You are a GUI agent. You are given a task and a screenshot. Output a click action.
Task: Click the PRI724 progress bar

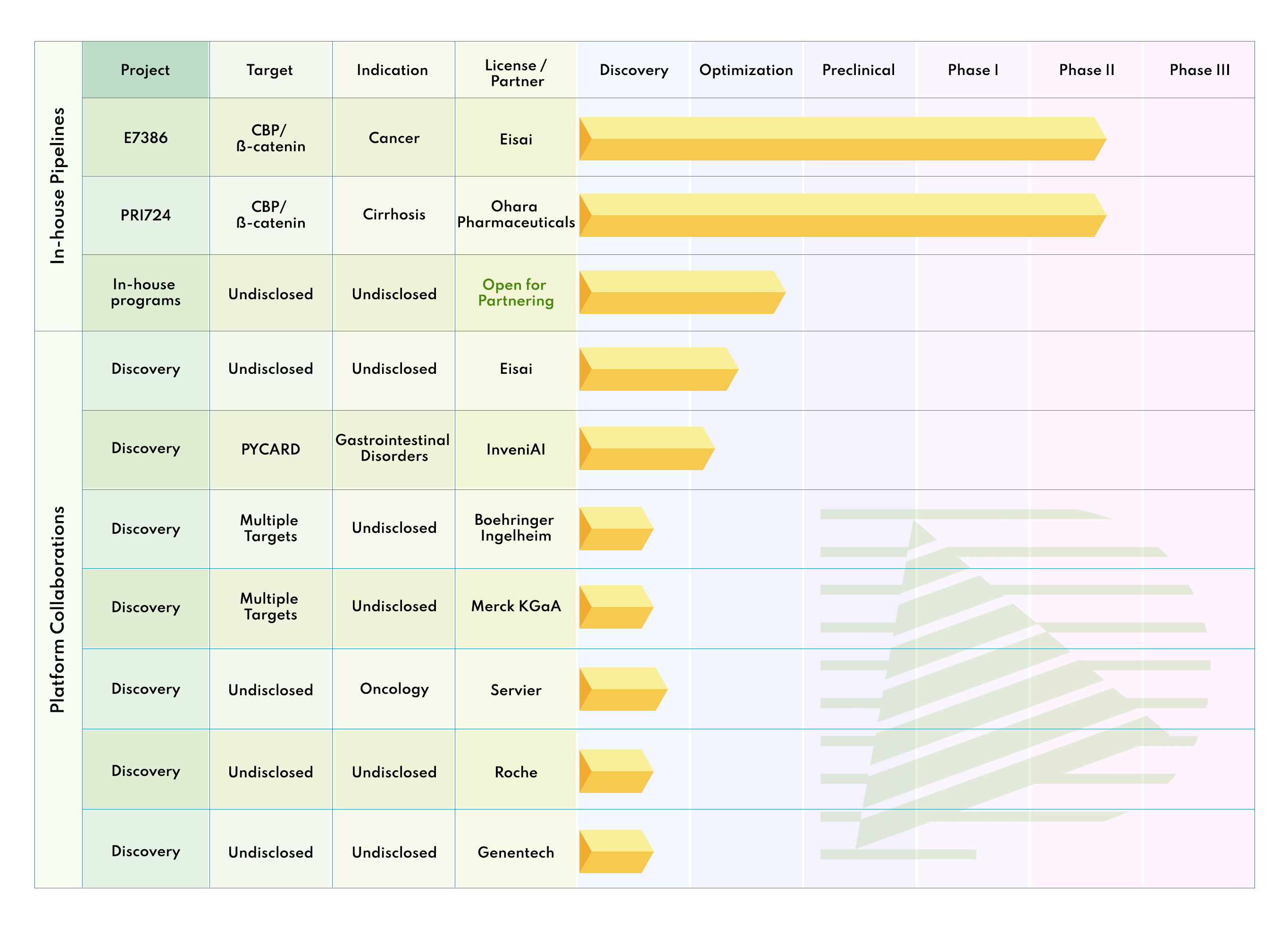843,215
